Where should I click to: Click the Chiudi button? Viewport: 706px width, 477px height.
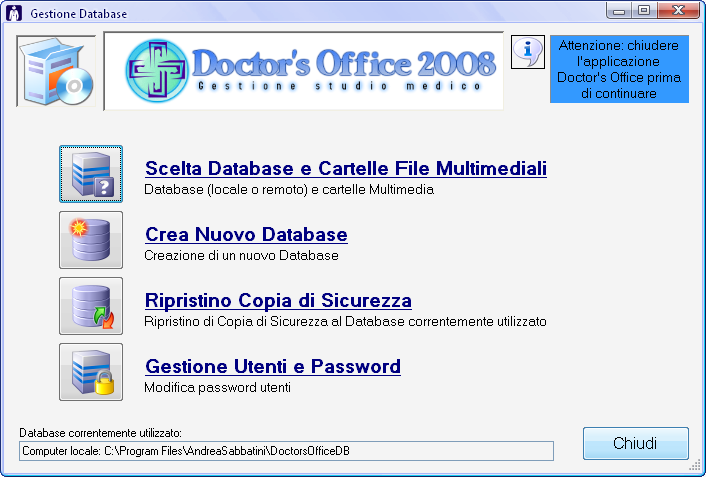point(636,443)
